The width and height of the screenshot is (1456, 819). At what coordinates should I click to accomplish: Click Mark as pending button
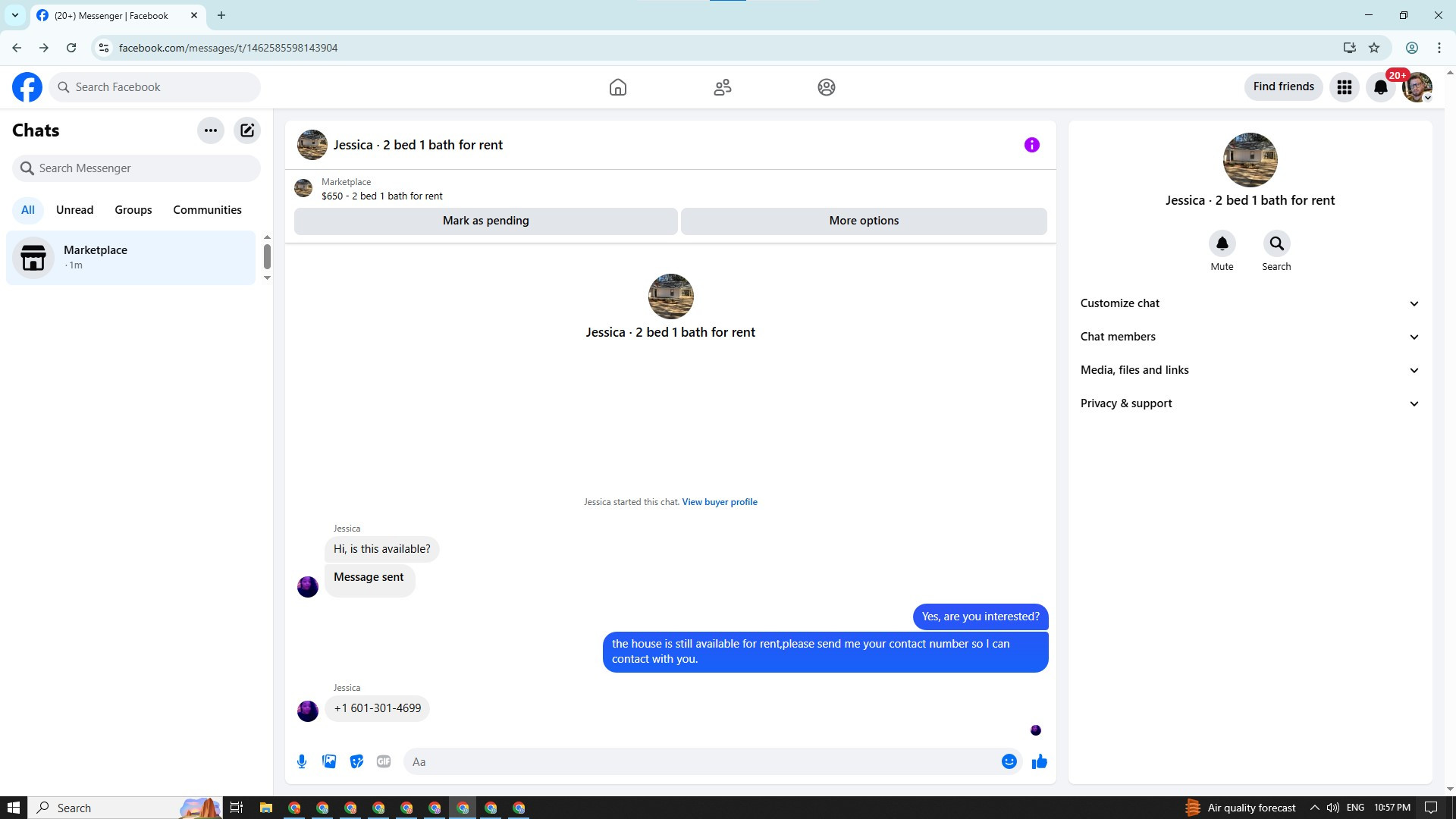485,221
